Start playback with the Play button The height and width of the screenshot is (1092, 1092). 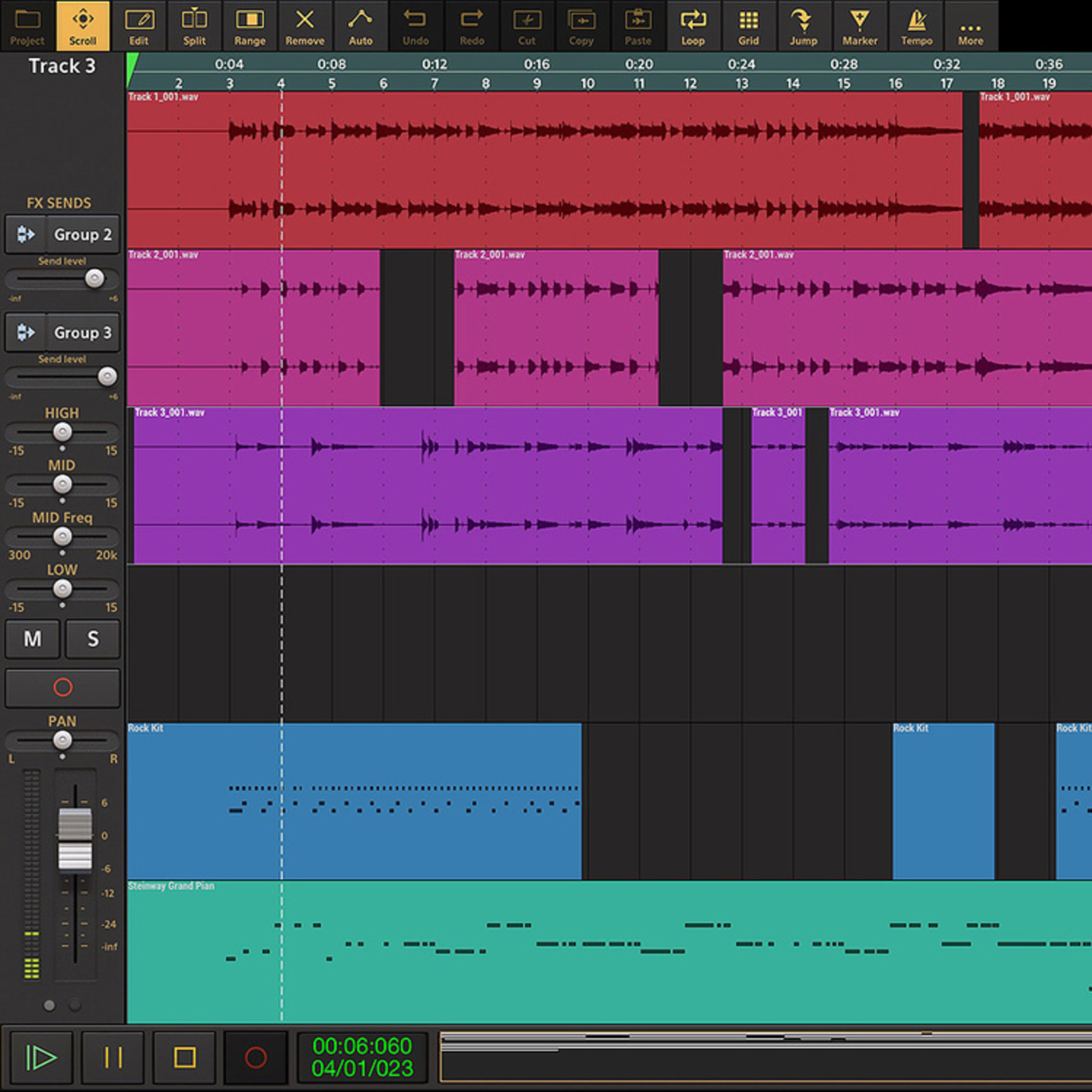tap(41, 1057)
